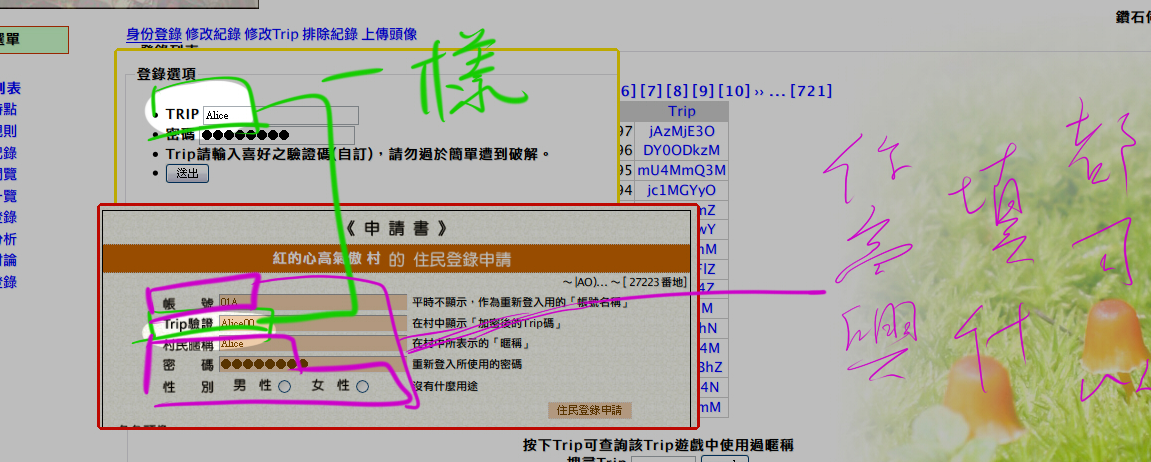
Task: Click the 27223番地 address text
Action: [x=656, y=281]
